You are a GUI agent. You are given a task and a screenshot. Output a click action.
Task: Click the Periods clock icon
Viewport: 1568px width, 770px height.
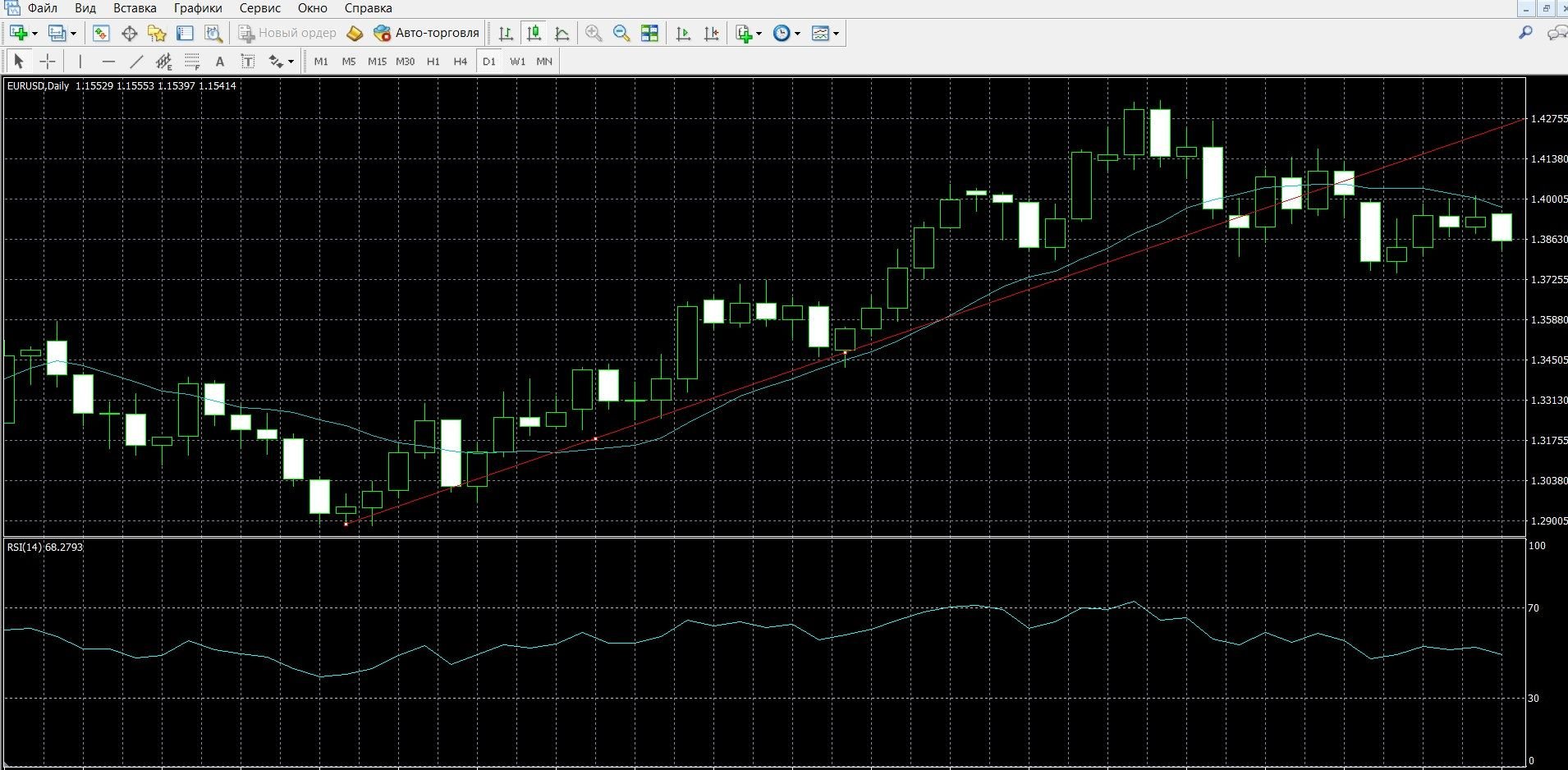tap(782, 34)
